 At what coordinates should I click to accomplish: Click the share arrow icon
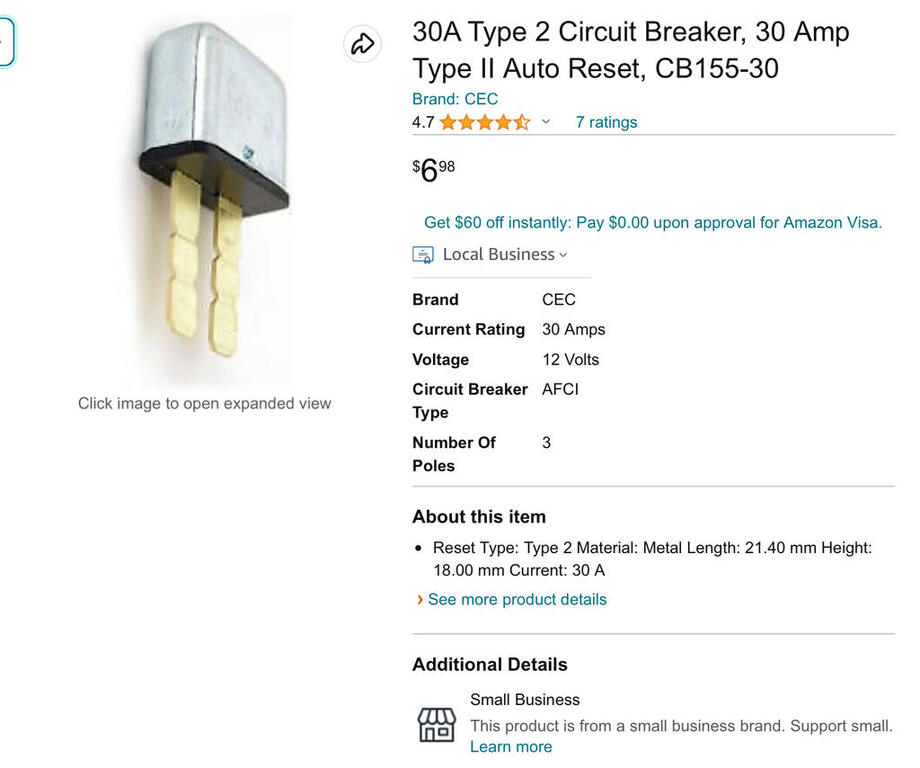click(x=362, y=44)
